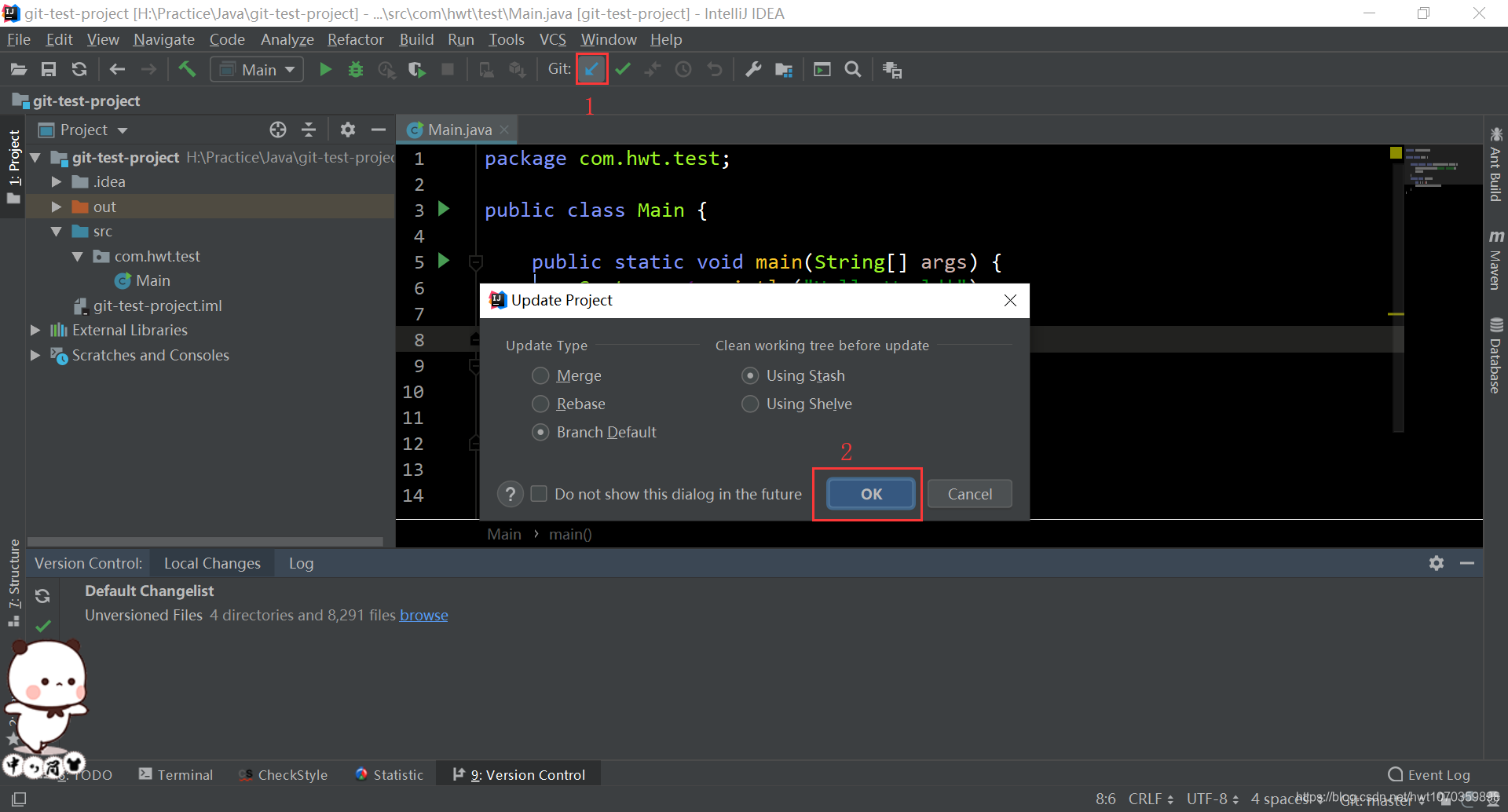Open Version Control panel gear settings
Image resolution: width=1508 pixels, height=812 pixels.
[x=1437, y=563]
